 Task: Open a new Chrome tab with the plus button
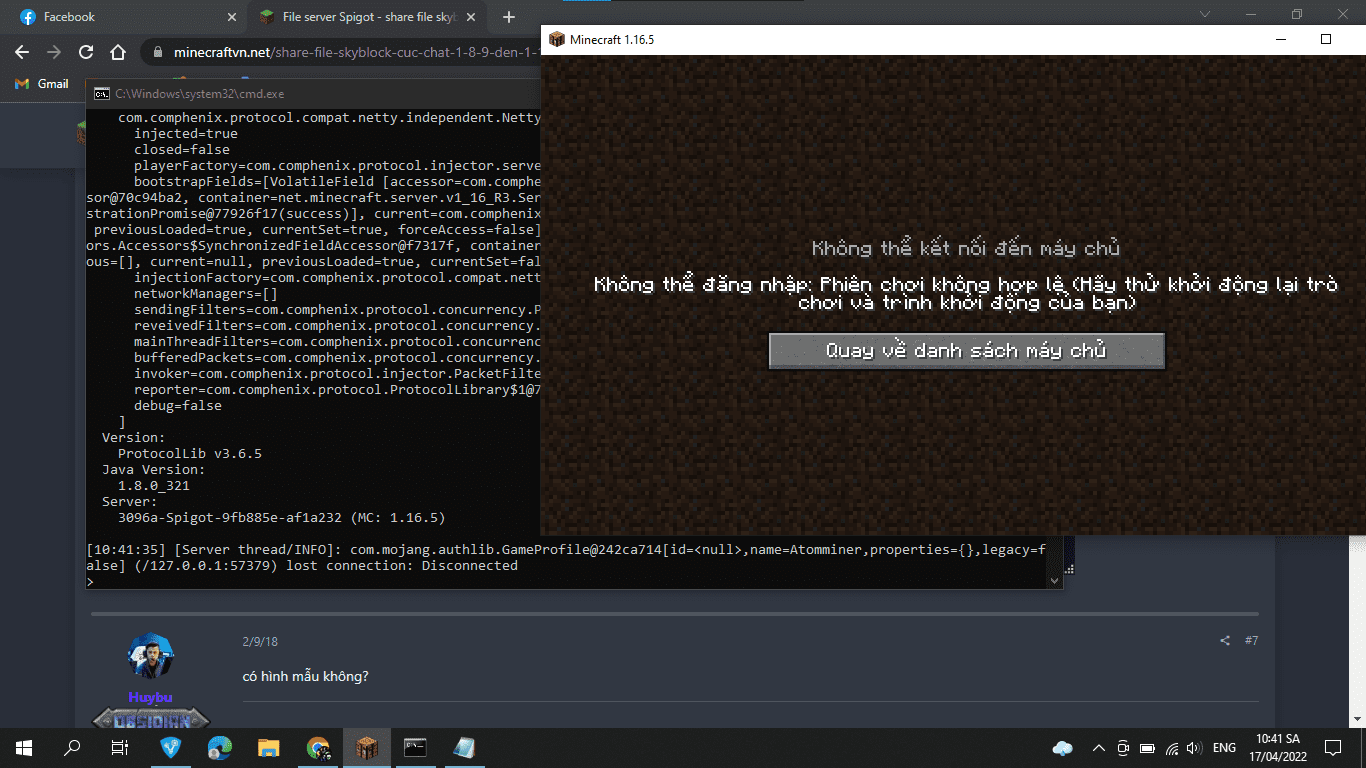click(508, 17)
